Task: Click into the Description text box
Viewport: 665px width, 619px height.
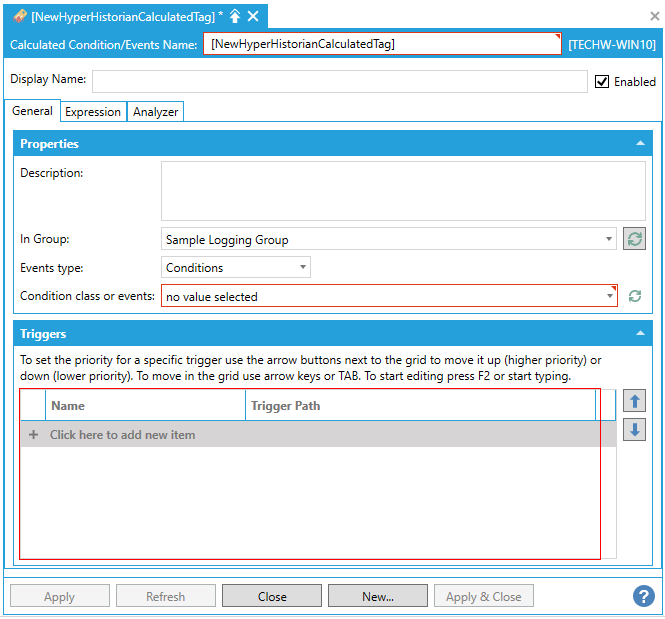Action: (x=389, y=191)
